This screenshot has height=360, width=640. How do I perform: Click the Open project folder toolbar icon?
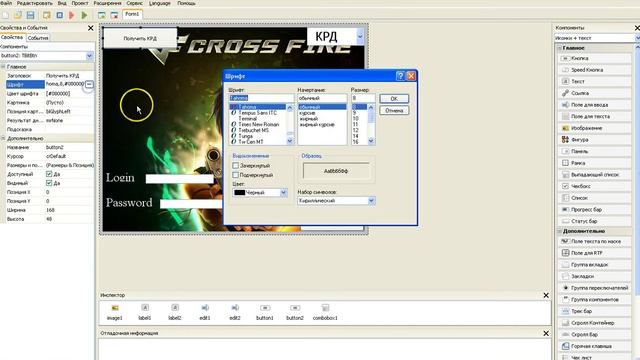tap(18, 15)
